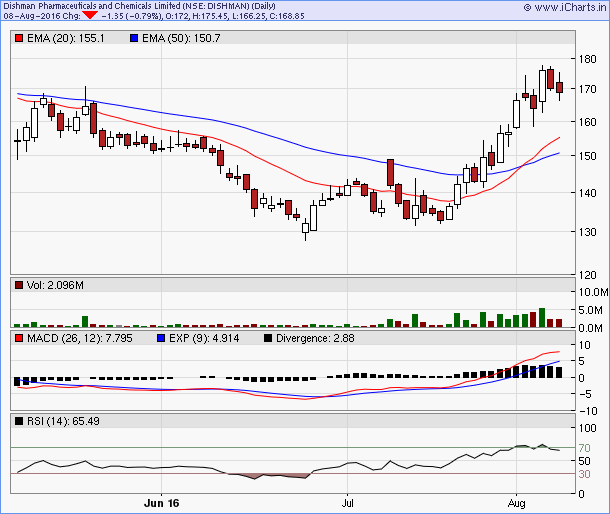Click the EXP (9): 4.914 label
Screen dimensions: 610x514
[x=204, y=338]
